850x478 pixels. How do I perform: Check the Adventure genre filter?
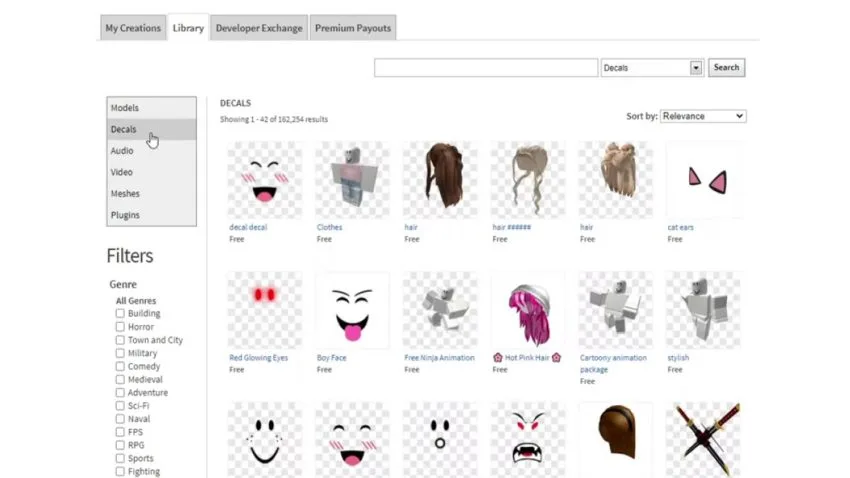pyautogui.click(x=120, y=392)
